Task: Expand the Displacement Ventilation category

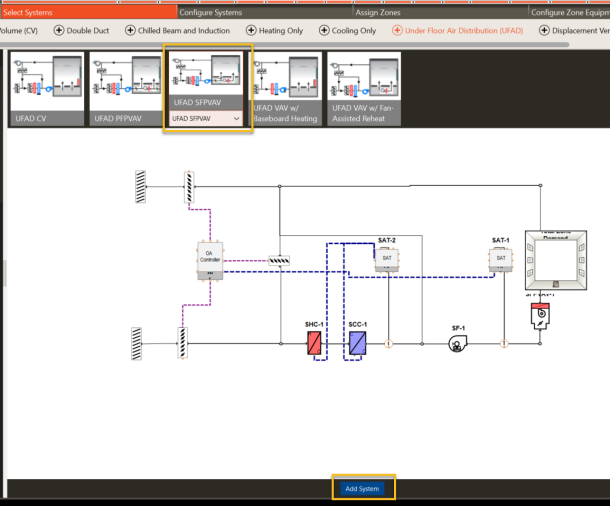Action: [574, 30]
